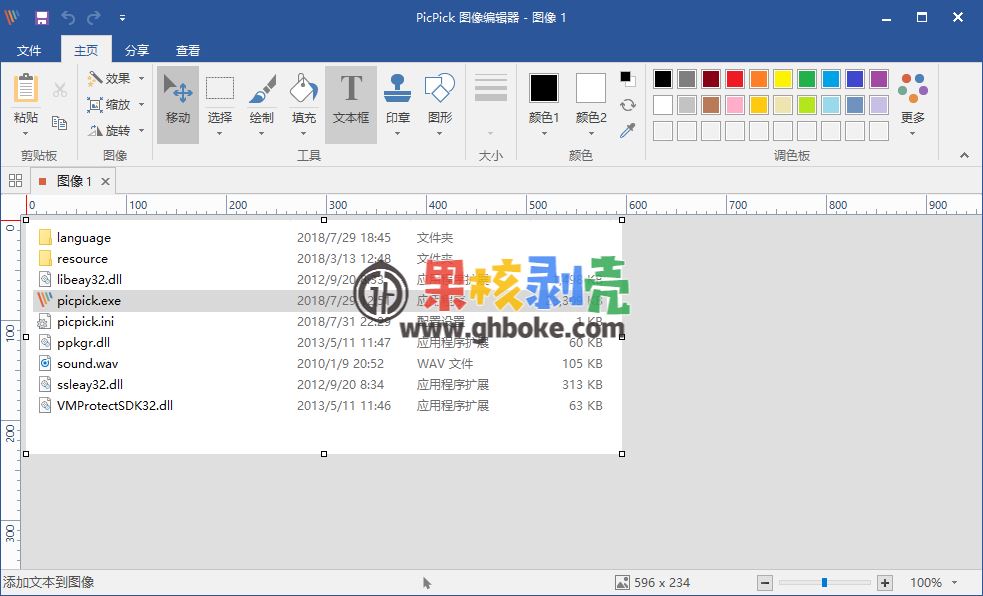Choose the yellow palette swatch
The width and height of the screenshot is (983, 596).
click(x=782, y=79)
